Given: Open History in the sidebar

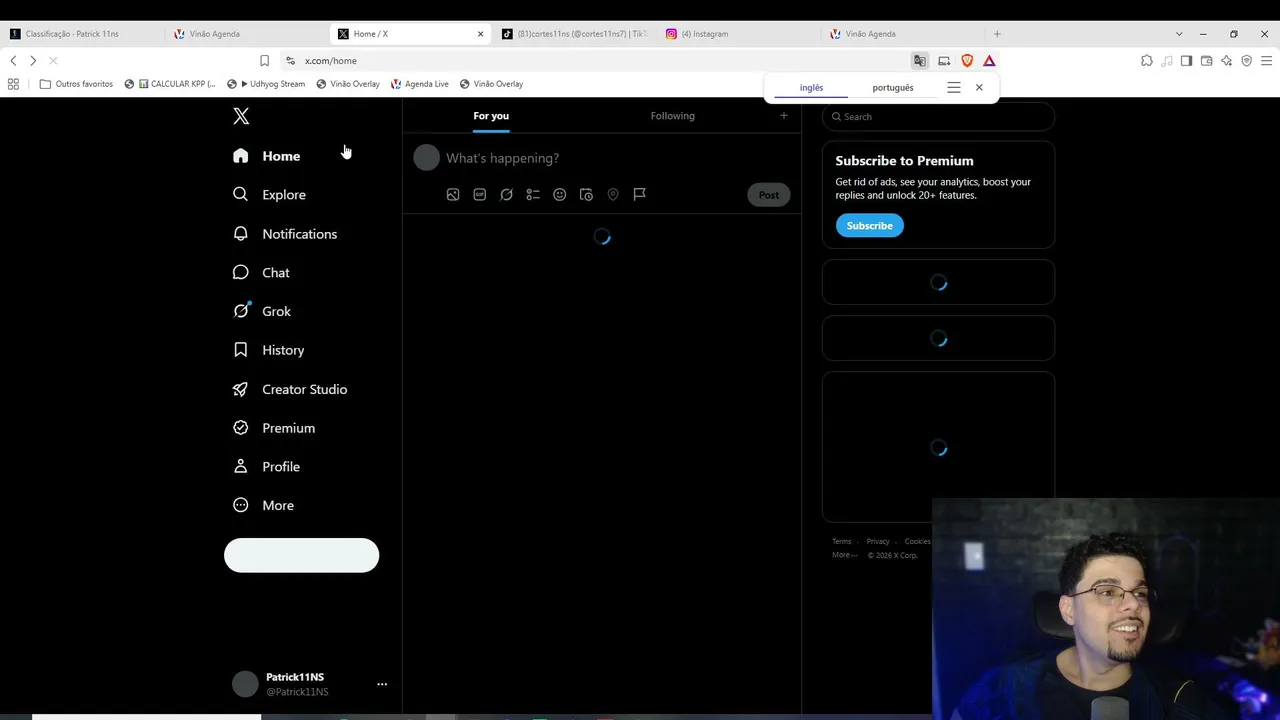Looking at the screenshot, I should coord(268,350).
